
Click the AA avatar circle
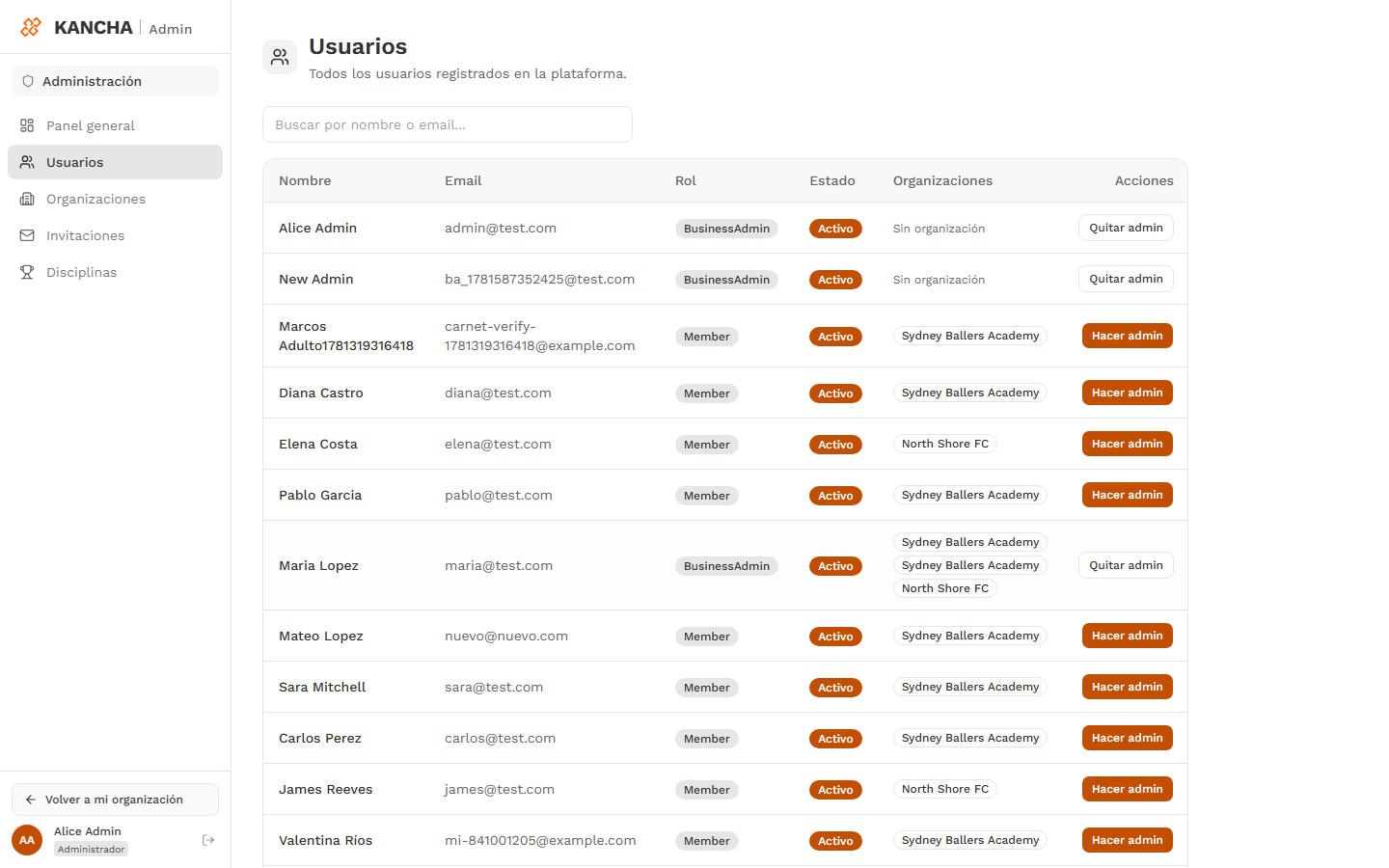[27, 840]
